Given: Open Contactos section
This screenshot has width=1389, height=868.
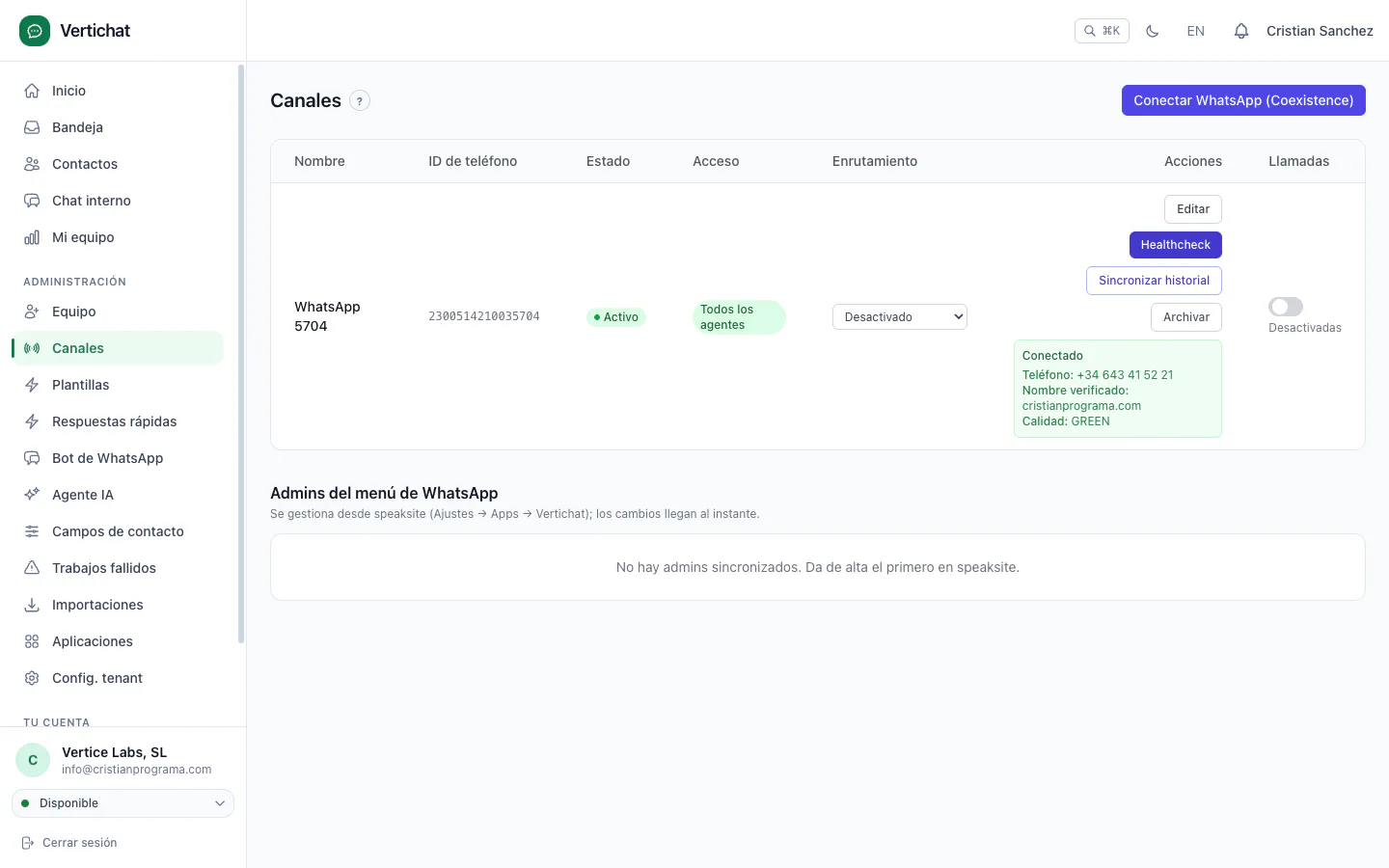Looking at the screenshot, I should click(118, 164).
